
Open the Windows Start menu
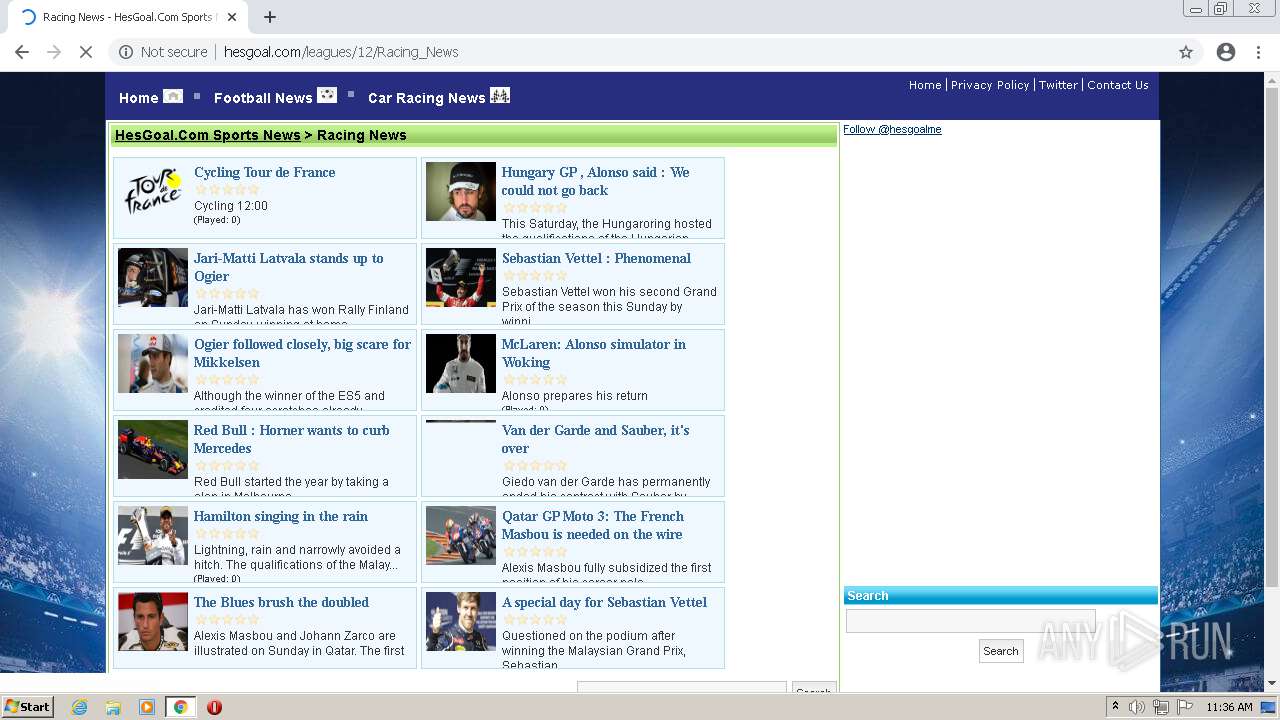tap(27, 707)
